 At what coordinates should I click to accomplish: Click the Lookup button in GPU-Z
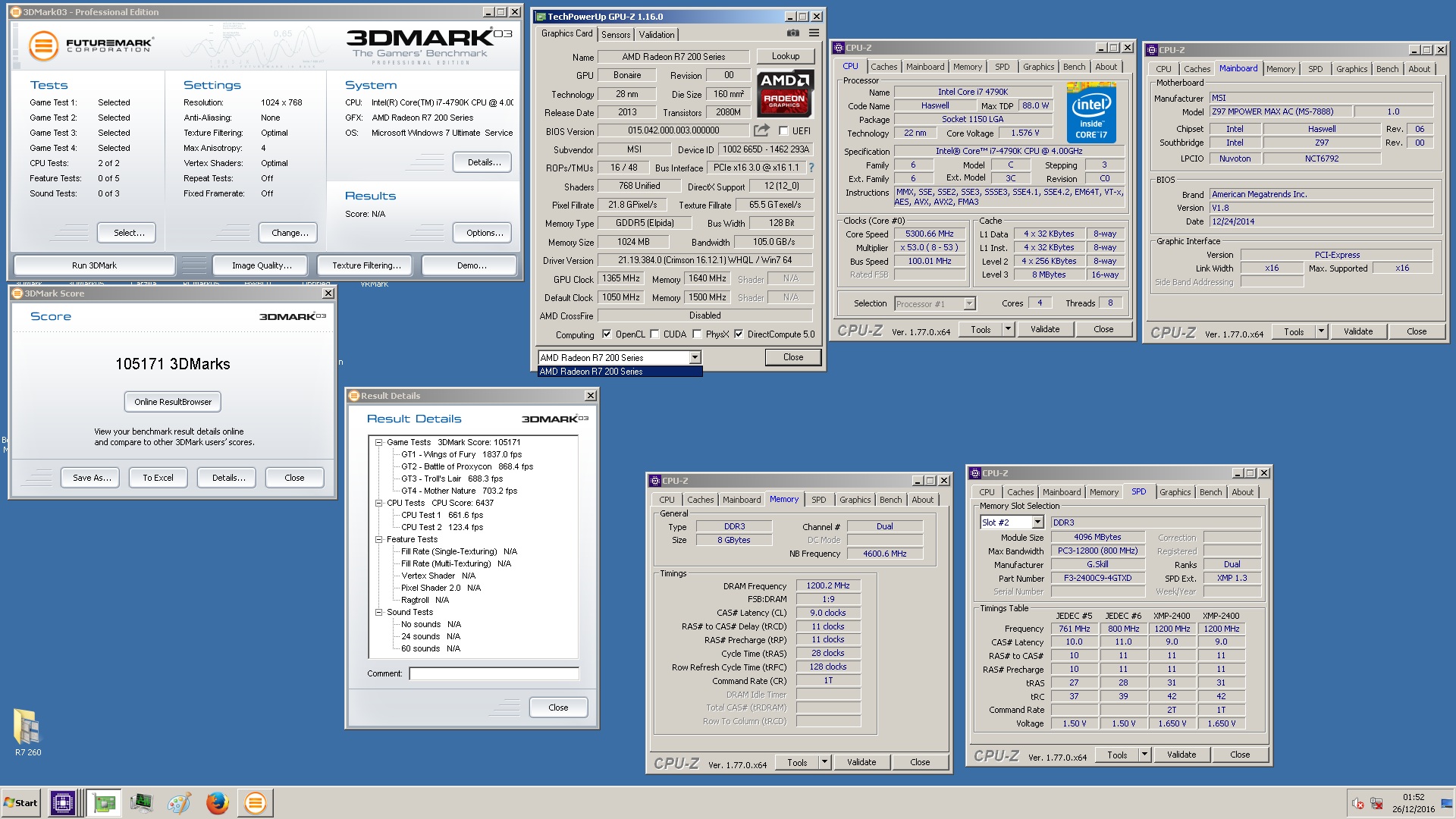pyautogui.click(x=786, y=56)
